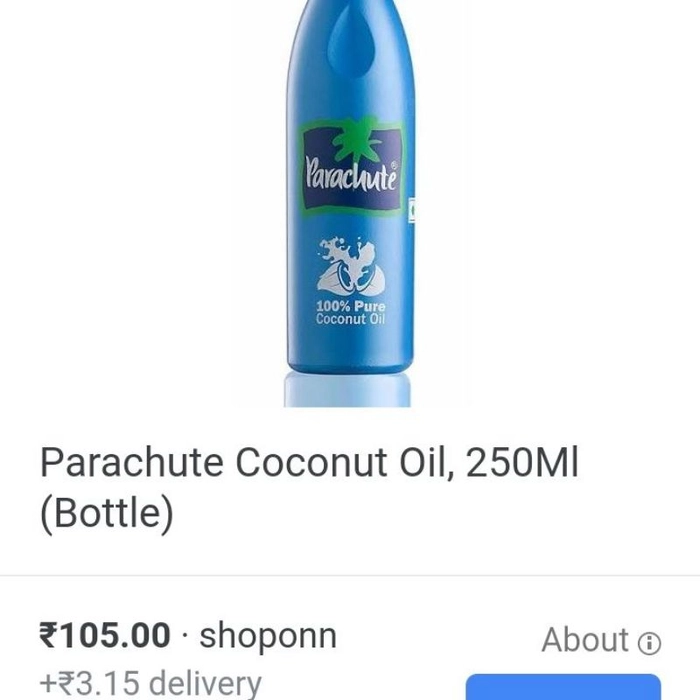Tap the green veg mark at bottle edge

(412, 210)
